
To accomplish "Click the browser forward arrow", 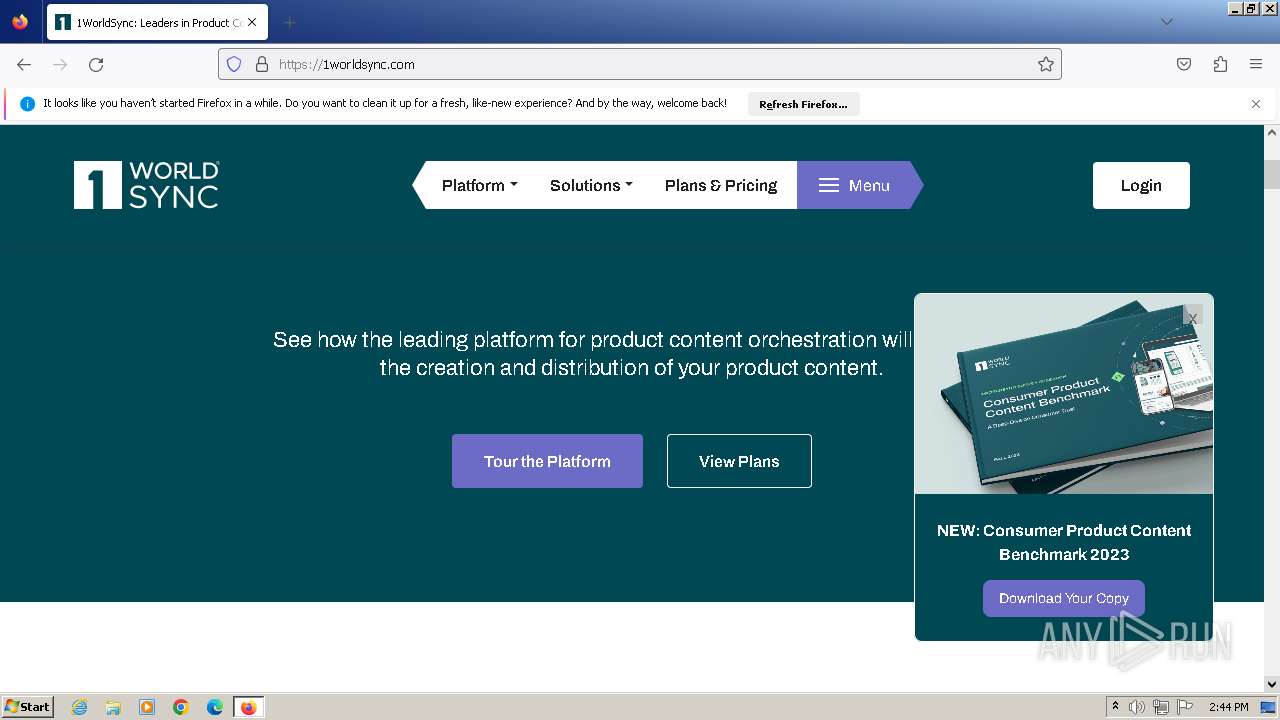I will [x=60, y=64].
